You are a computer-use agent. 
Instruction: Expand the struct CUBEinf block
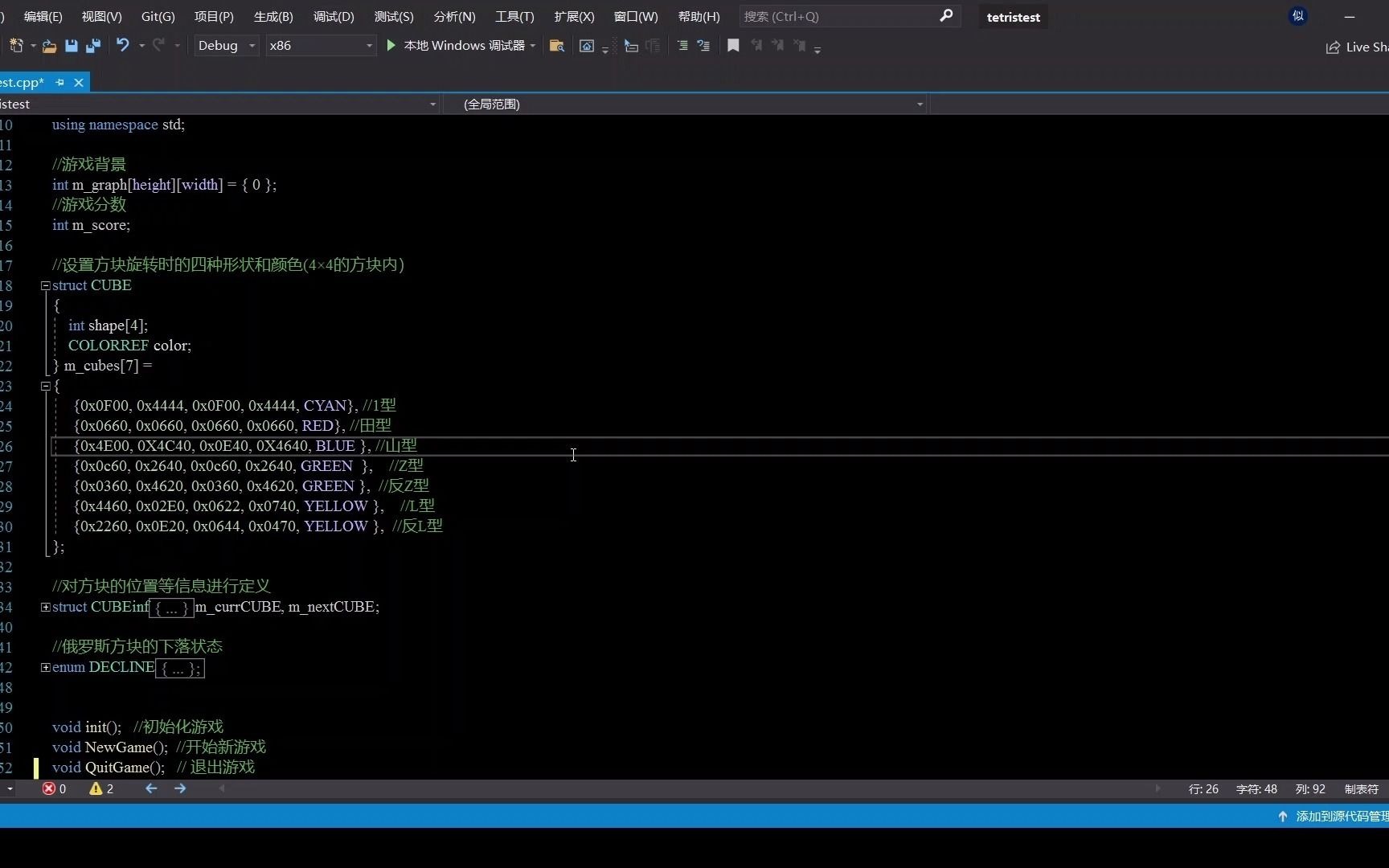[46, 607]
